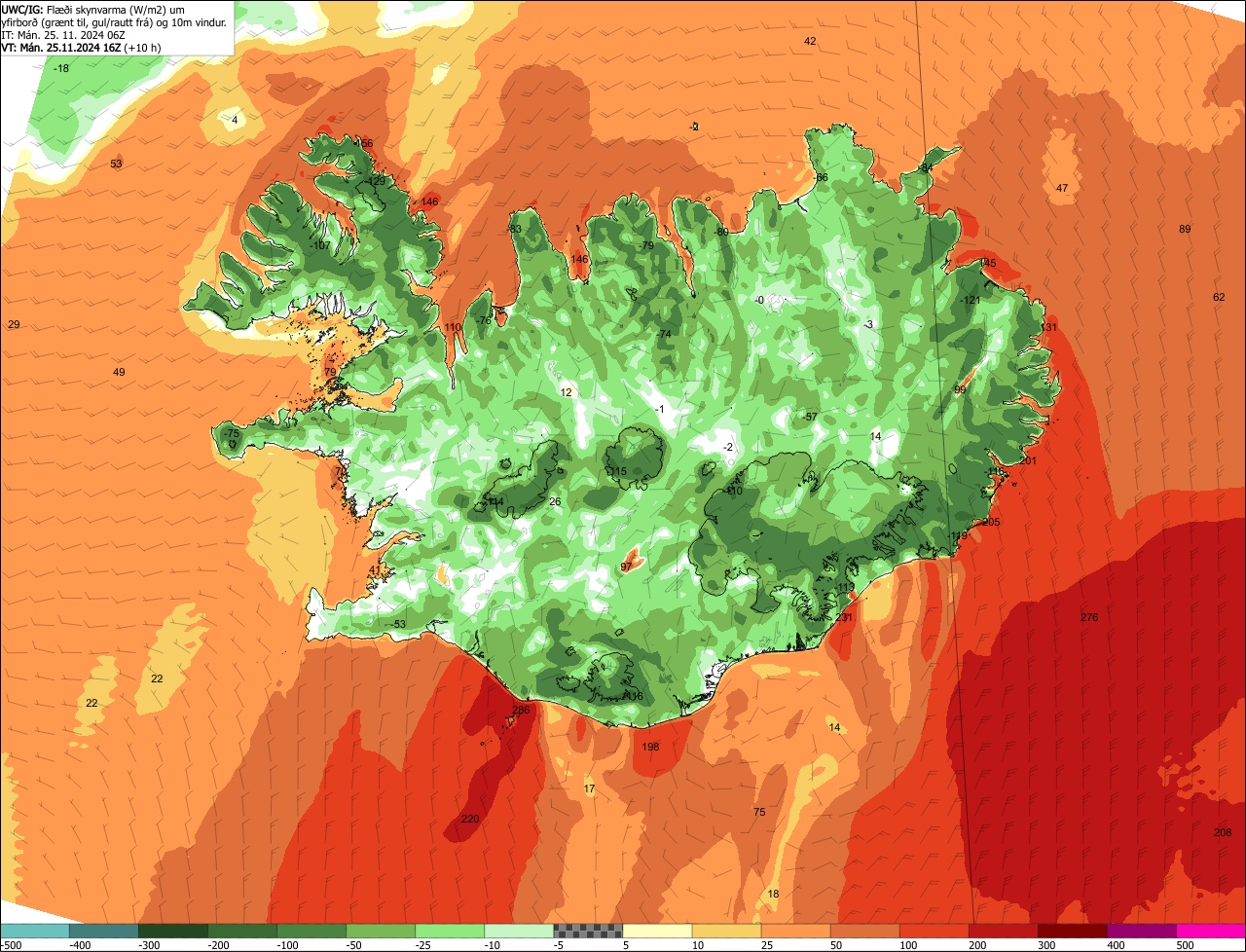Image resolution: width=1246 pixels, height=952 pixels.
Task: Click the 500 legend tick label
Action: click(1184, 944)
